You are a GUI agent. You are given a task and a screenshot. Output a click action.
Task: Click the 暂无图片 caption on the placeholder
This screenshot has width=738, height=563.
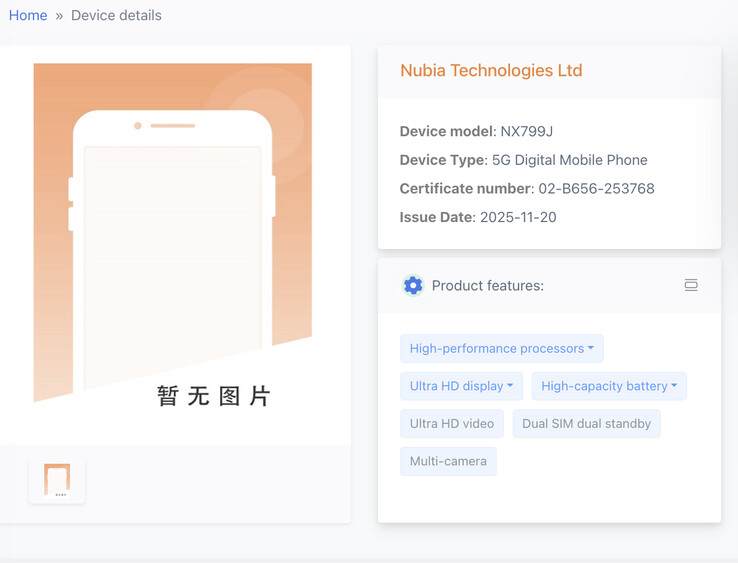point(213,396)
